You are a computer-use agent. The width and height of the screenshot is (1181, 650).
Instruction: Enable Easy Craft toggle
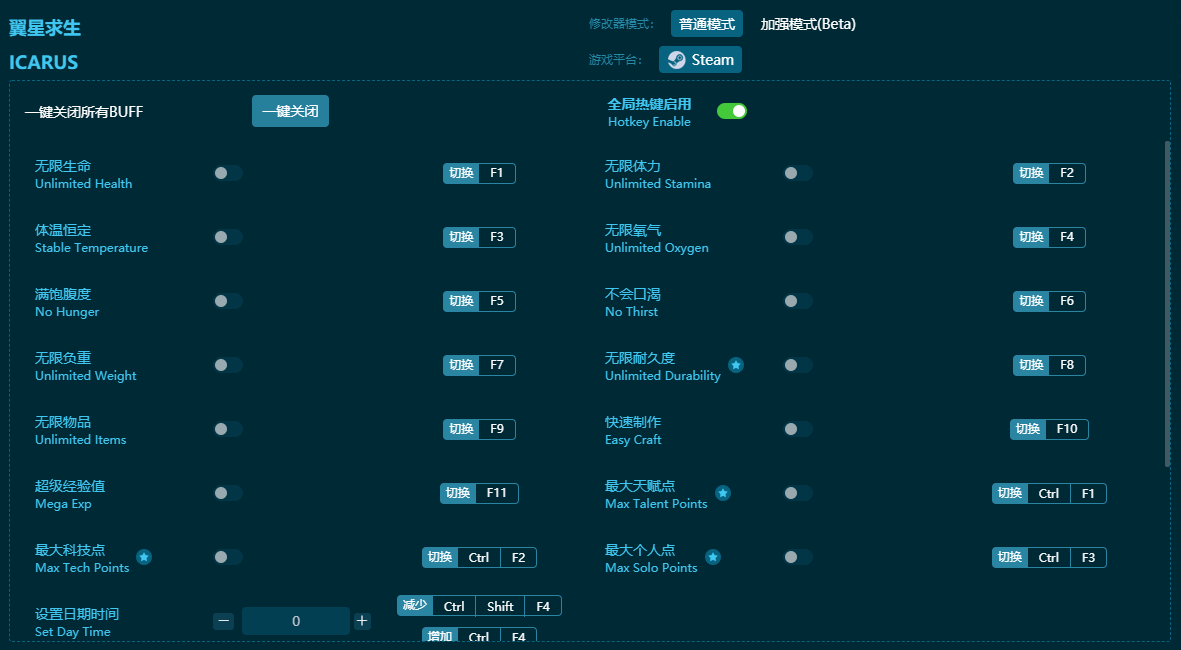[798, 429]
